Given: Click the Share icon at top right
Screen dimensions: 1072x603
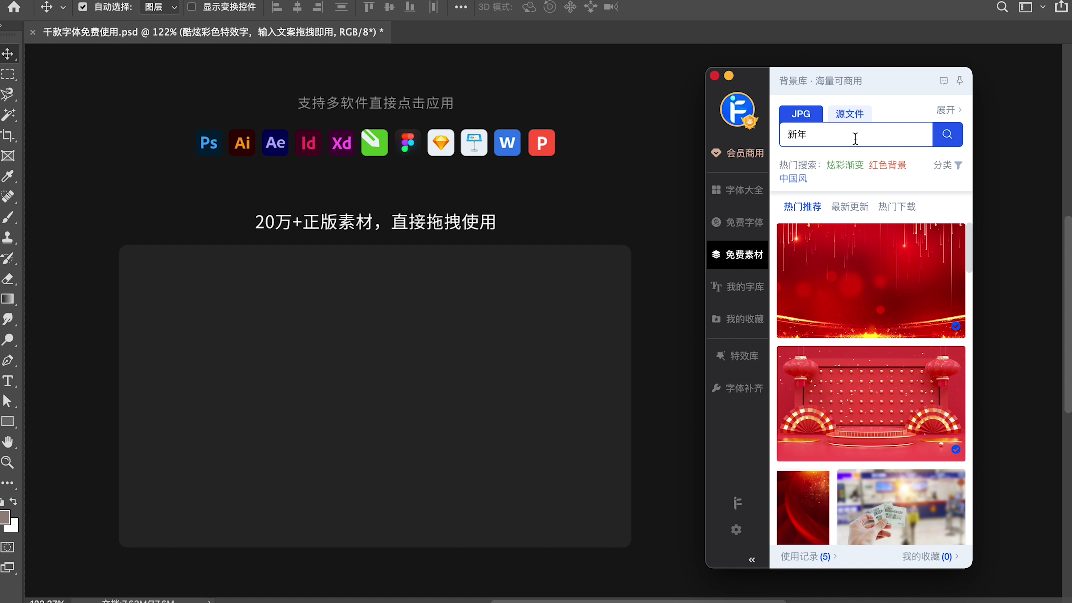Looking at the screenshot, I should [1061, 7].
